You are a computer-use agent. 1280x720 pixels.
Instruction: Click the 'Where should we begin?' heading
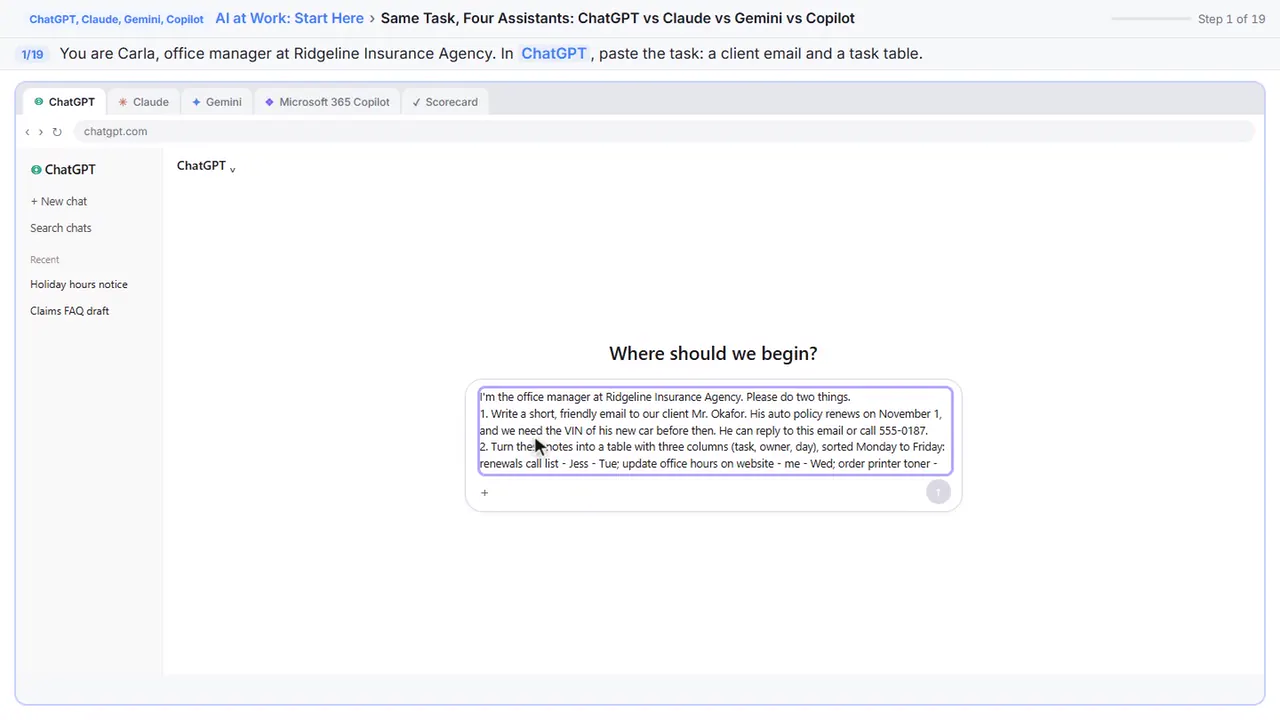coord(713,353)
